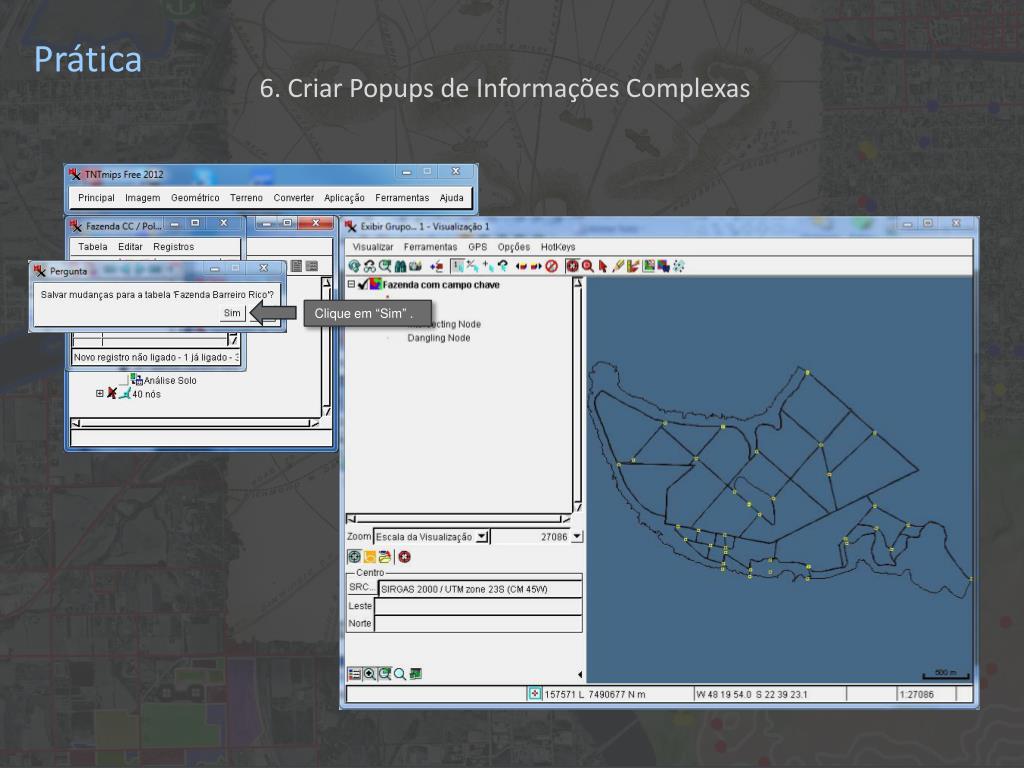The height and width of the screenshot is (768, 1024).
Task: Click the green monitor icon at sidebar bottom
Action: tap(415, 674)
